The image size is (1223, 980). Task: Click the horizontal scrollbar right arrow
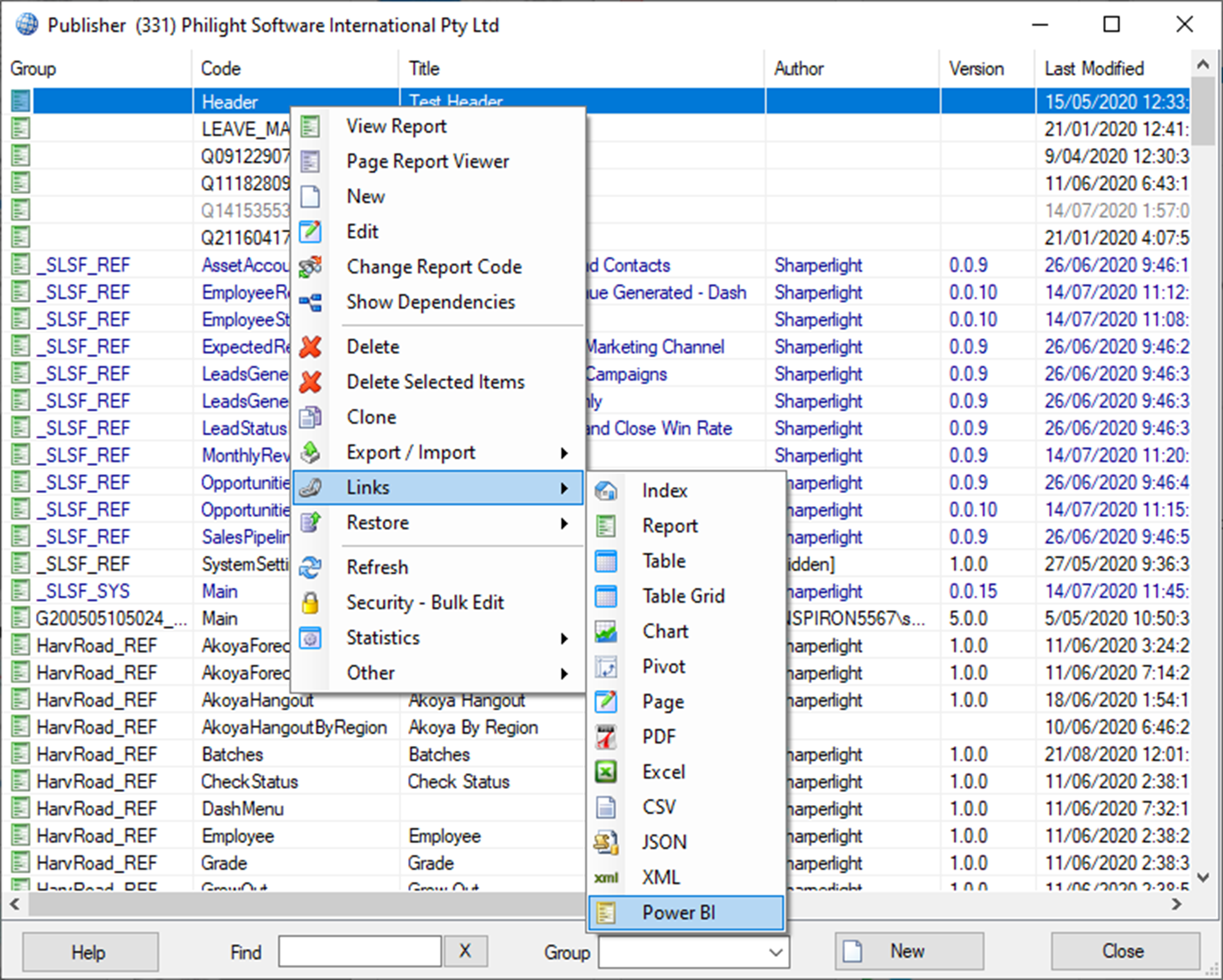tap(1177, 904)
